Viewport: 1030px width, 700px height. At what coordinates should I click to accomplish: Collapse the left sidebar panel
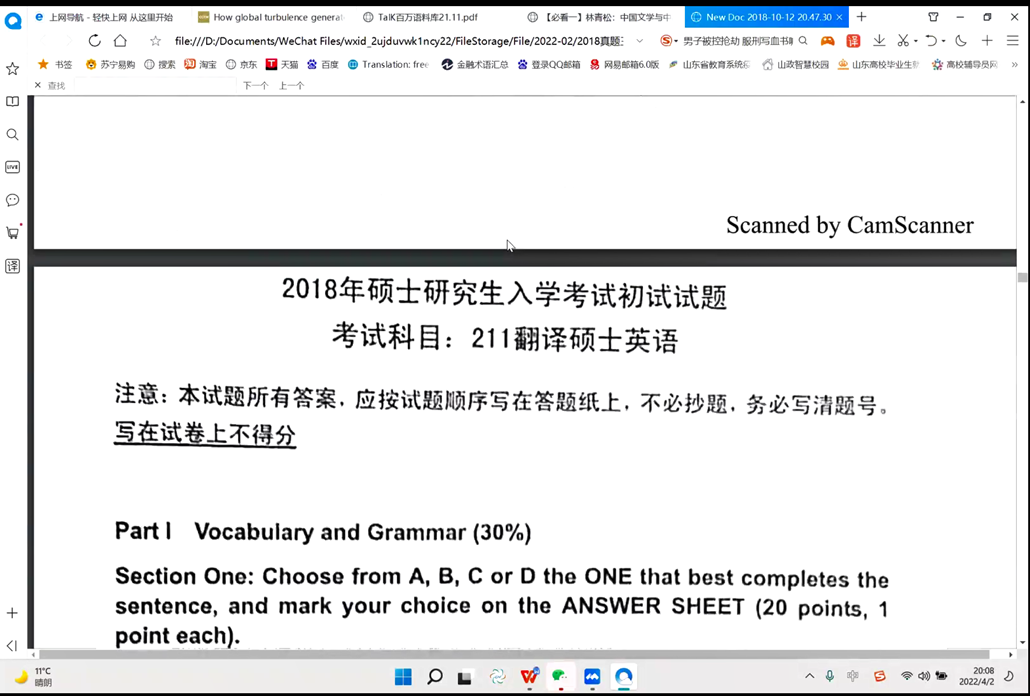point(13,646)
